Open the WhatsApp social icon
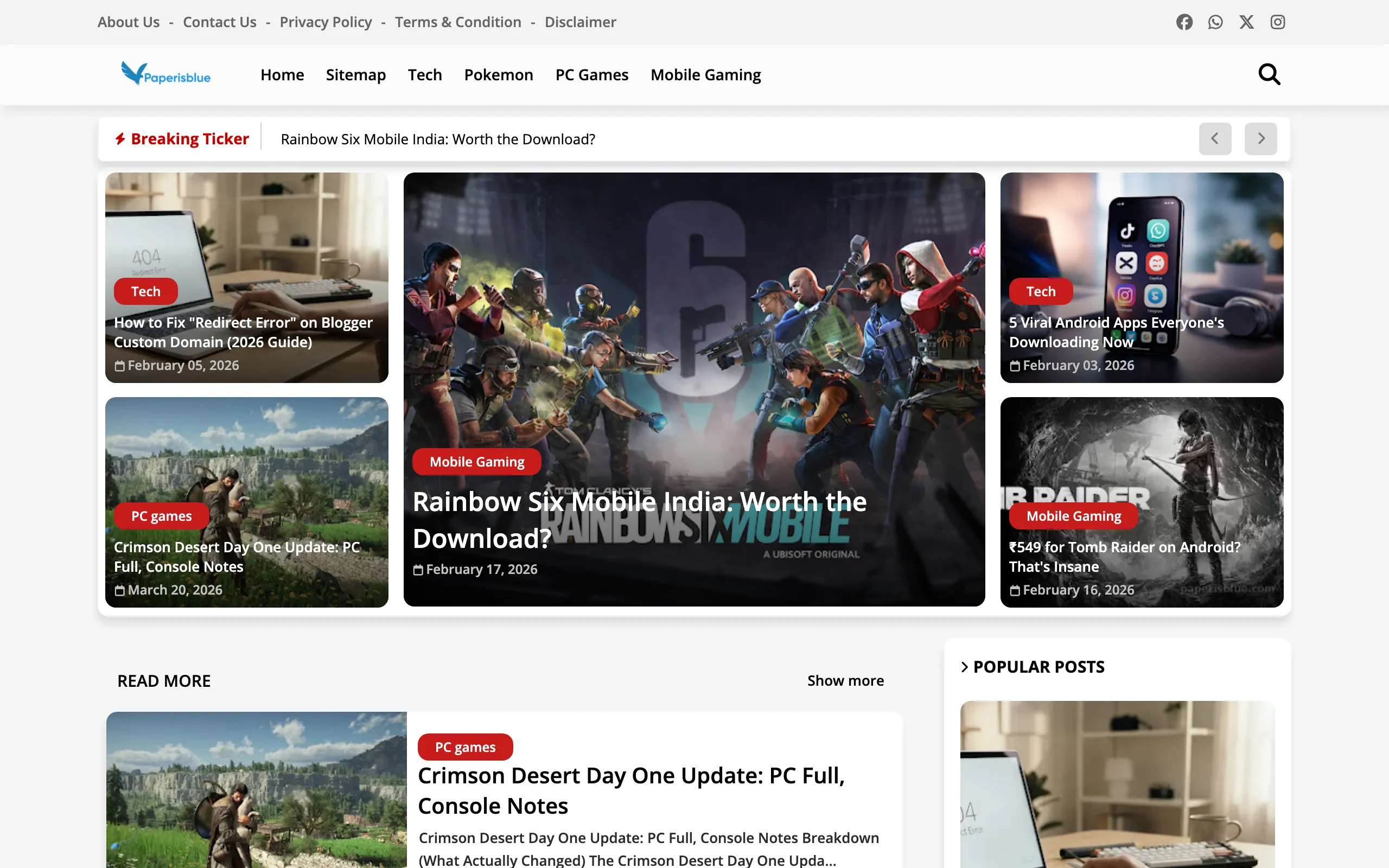Image resolution: width=1389 pixels, height=868 pixels. (1215, 22)
